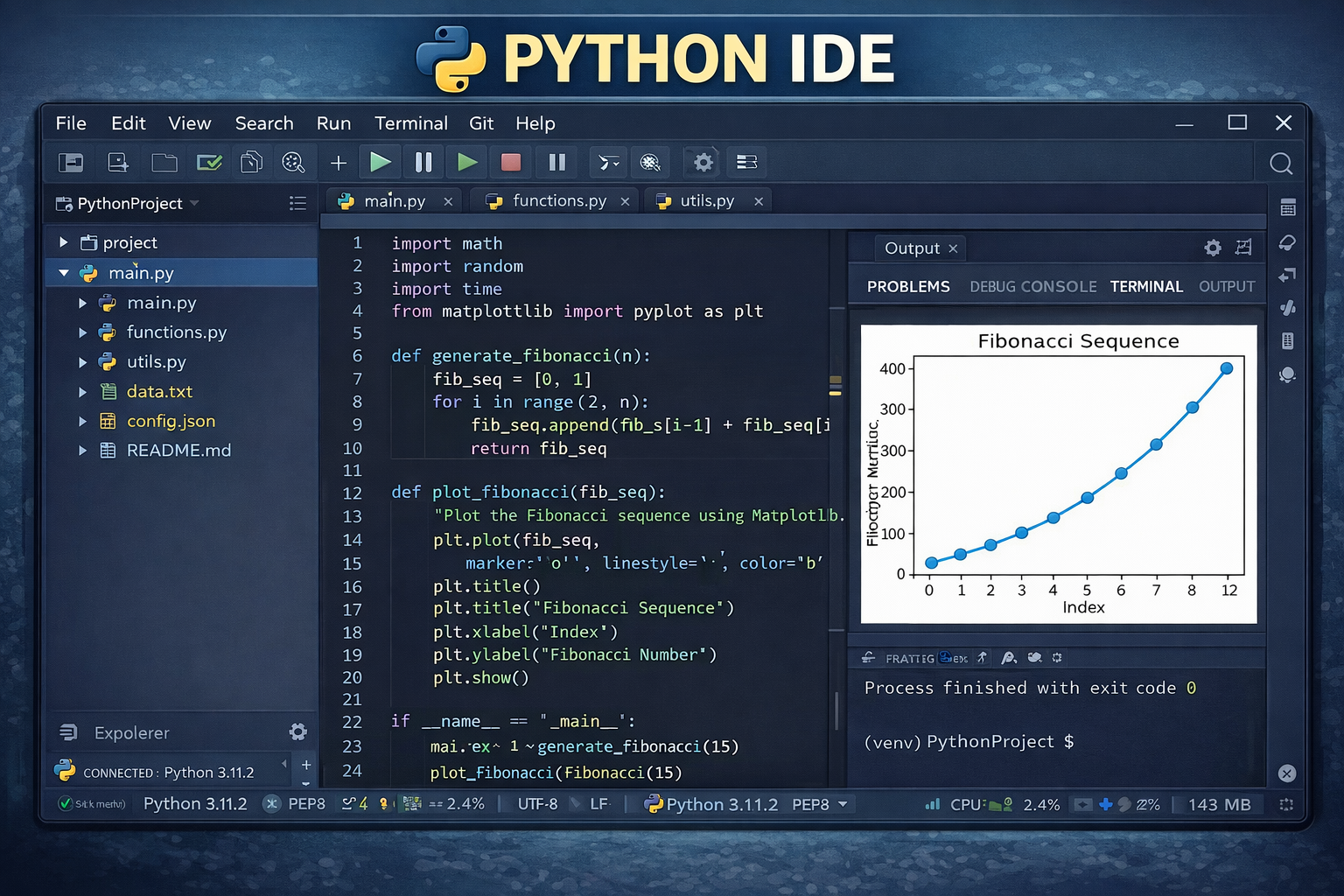
Task: Open the search magnifier in the toolbar
Action: point(1280,163)
